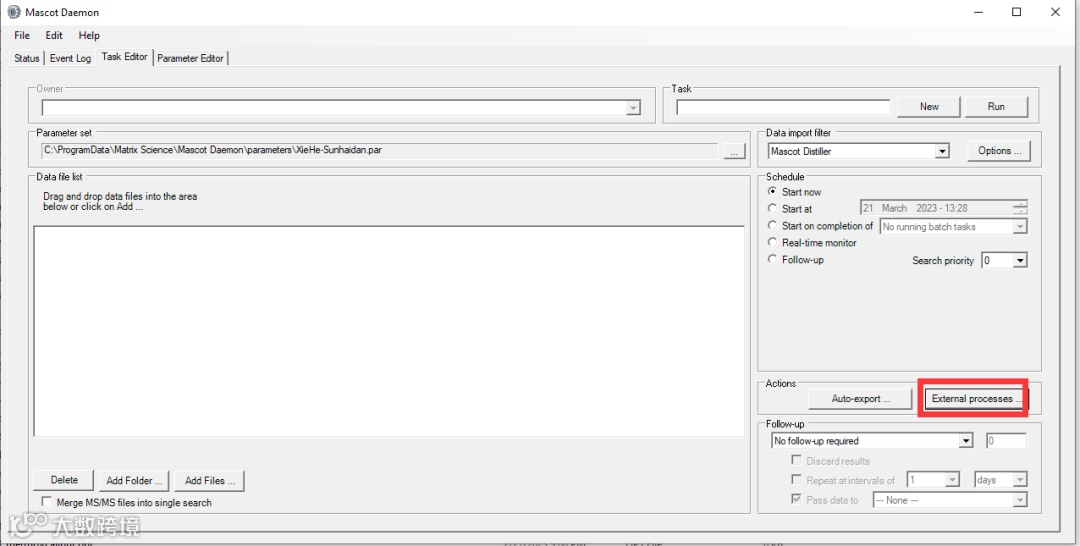1080x546 pixels.
Task: Click the Start at date-time stepper
Action: pos(1020,208)
